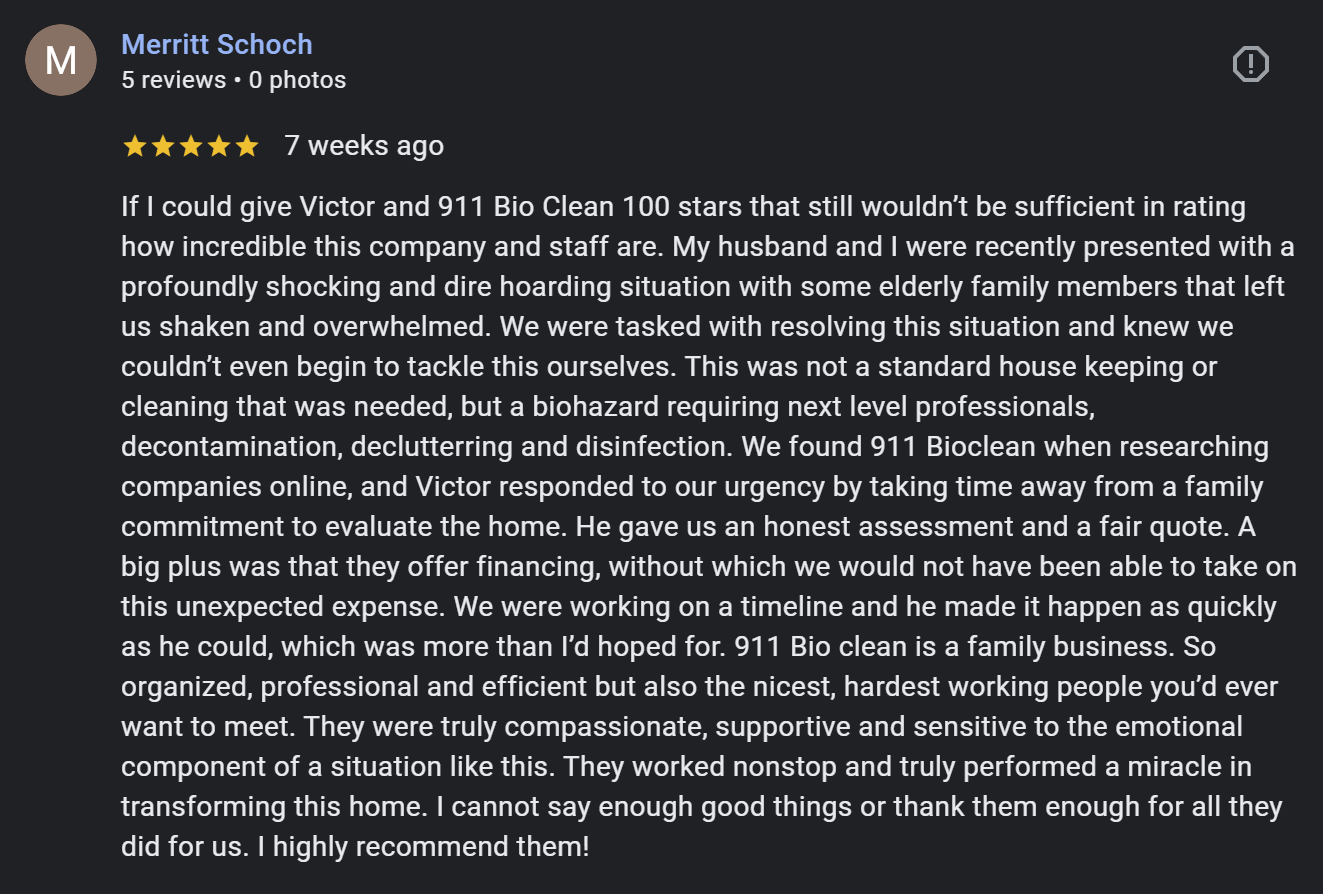Select the fifth rating star

tap(248, 145)
